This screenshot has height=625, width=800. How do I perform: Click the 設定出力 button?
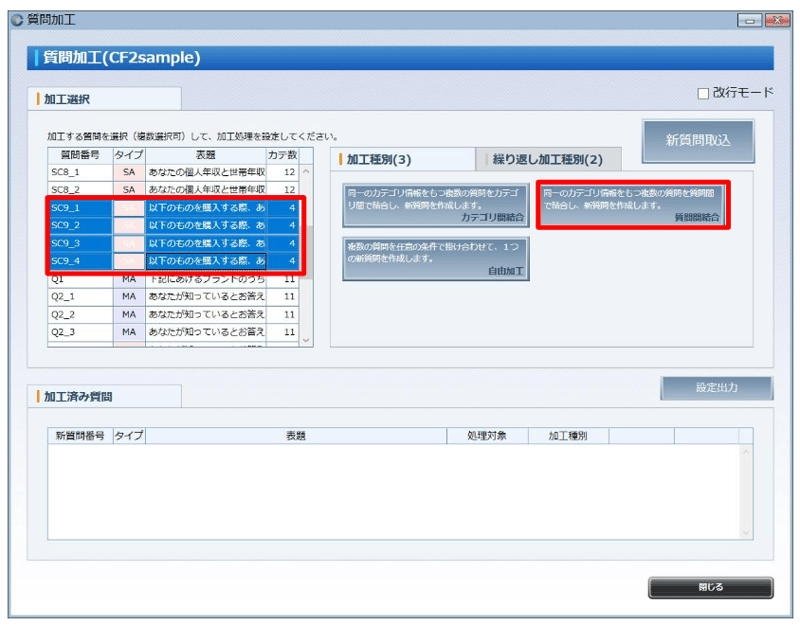point(717,390)
